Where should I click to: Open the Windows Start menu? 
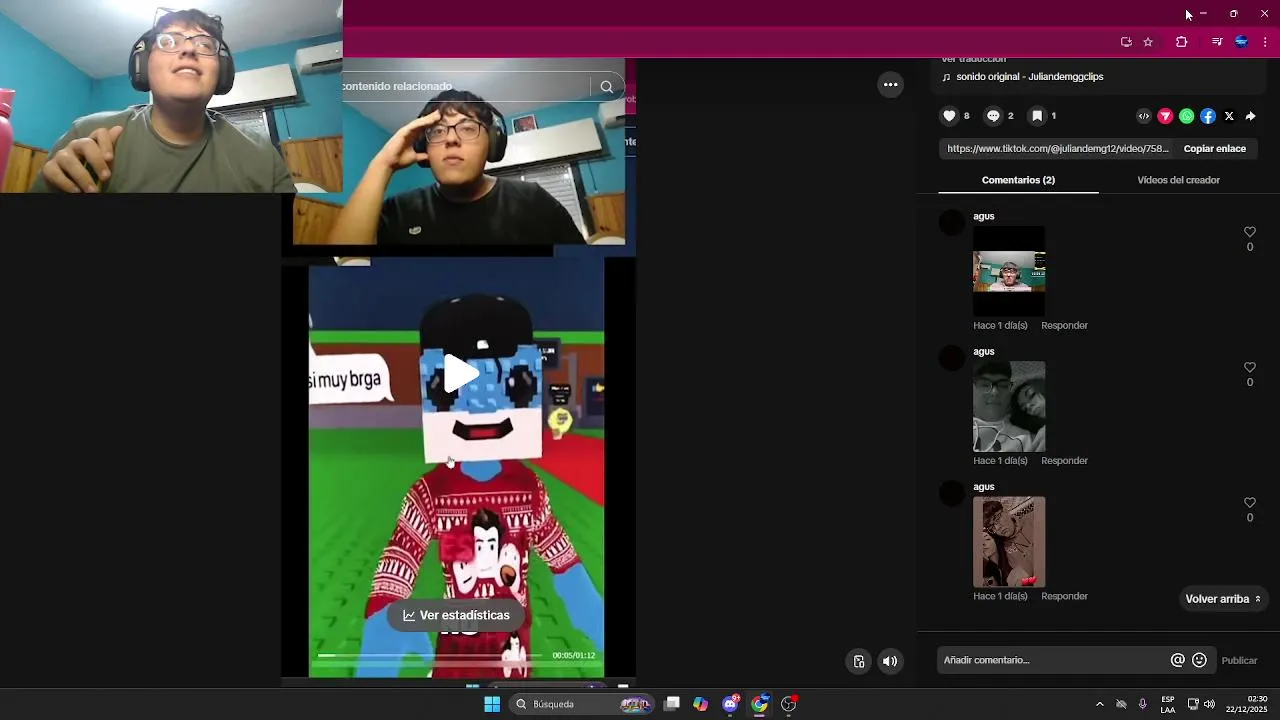tap(492, 704)
